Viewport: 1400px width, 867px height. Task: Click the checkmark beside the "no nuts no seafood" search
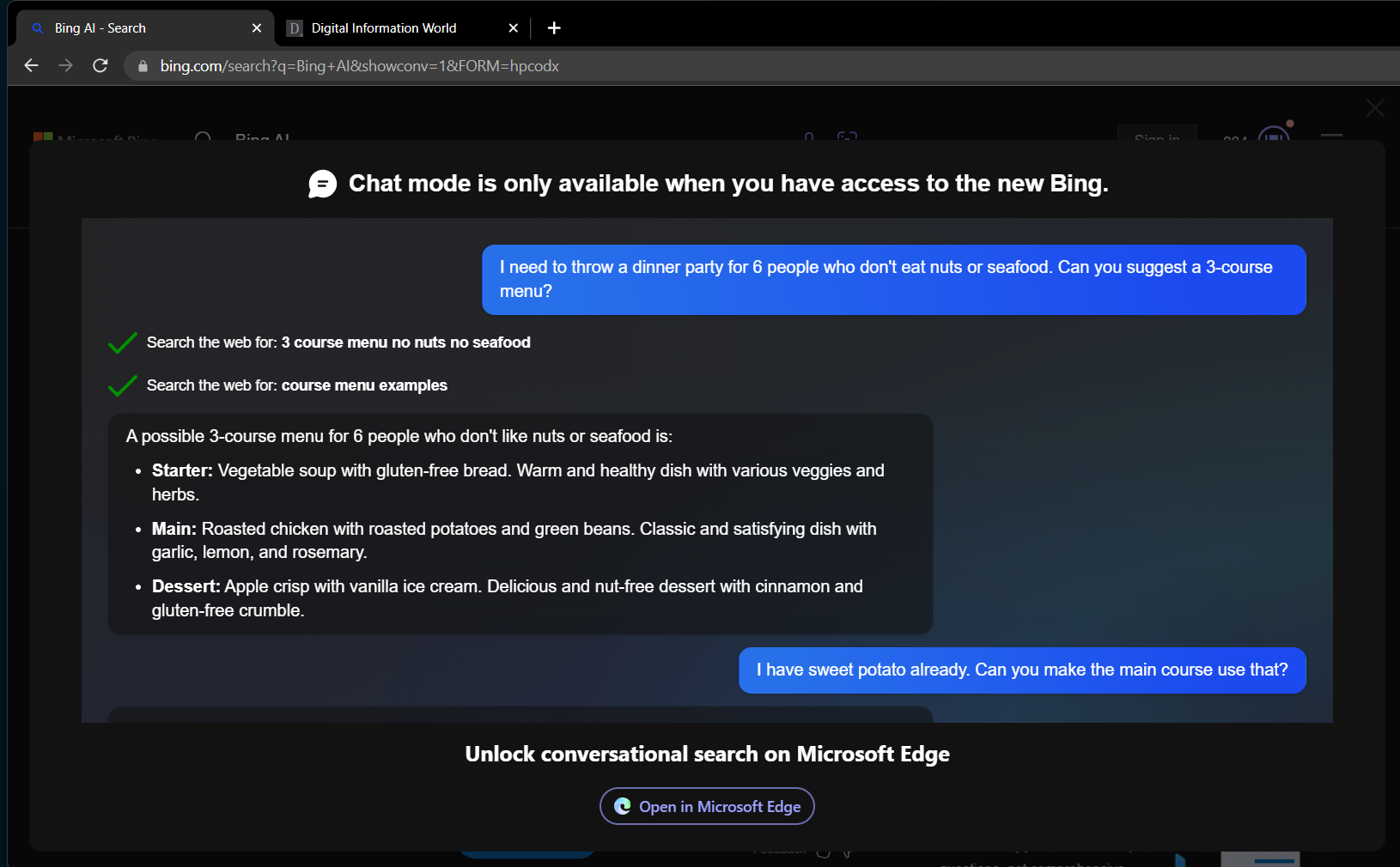123,343
